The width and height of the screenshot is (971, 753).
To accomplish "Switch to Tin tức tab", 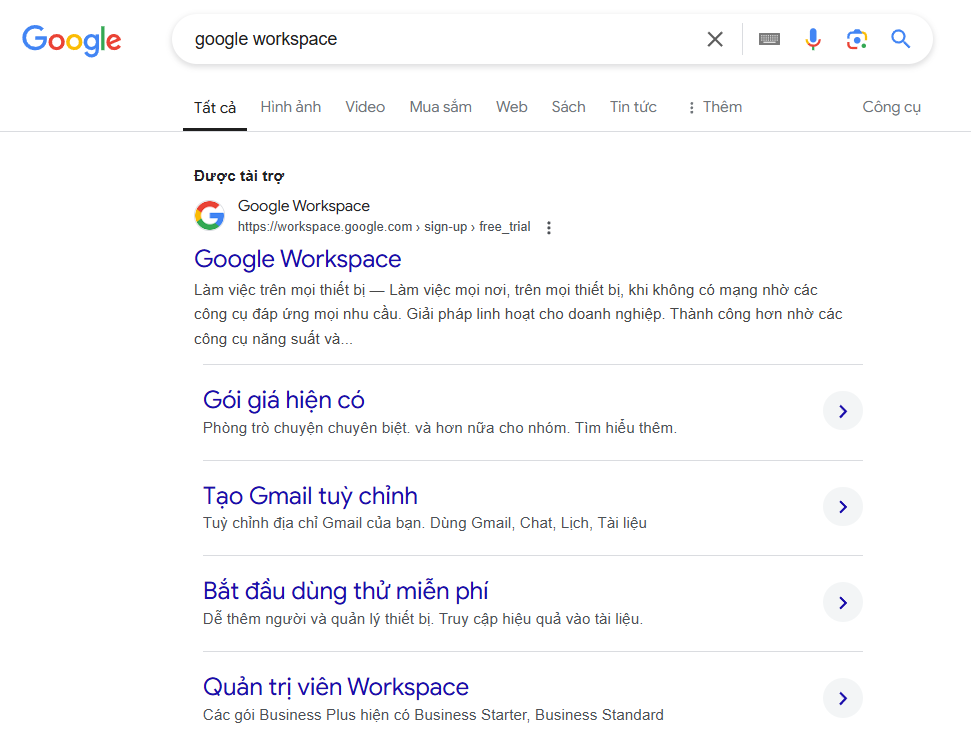I will point(633,107).
